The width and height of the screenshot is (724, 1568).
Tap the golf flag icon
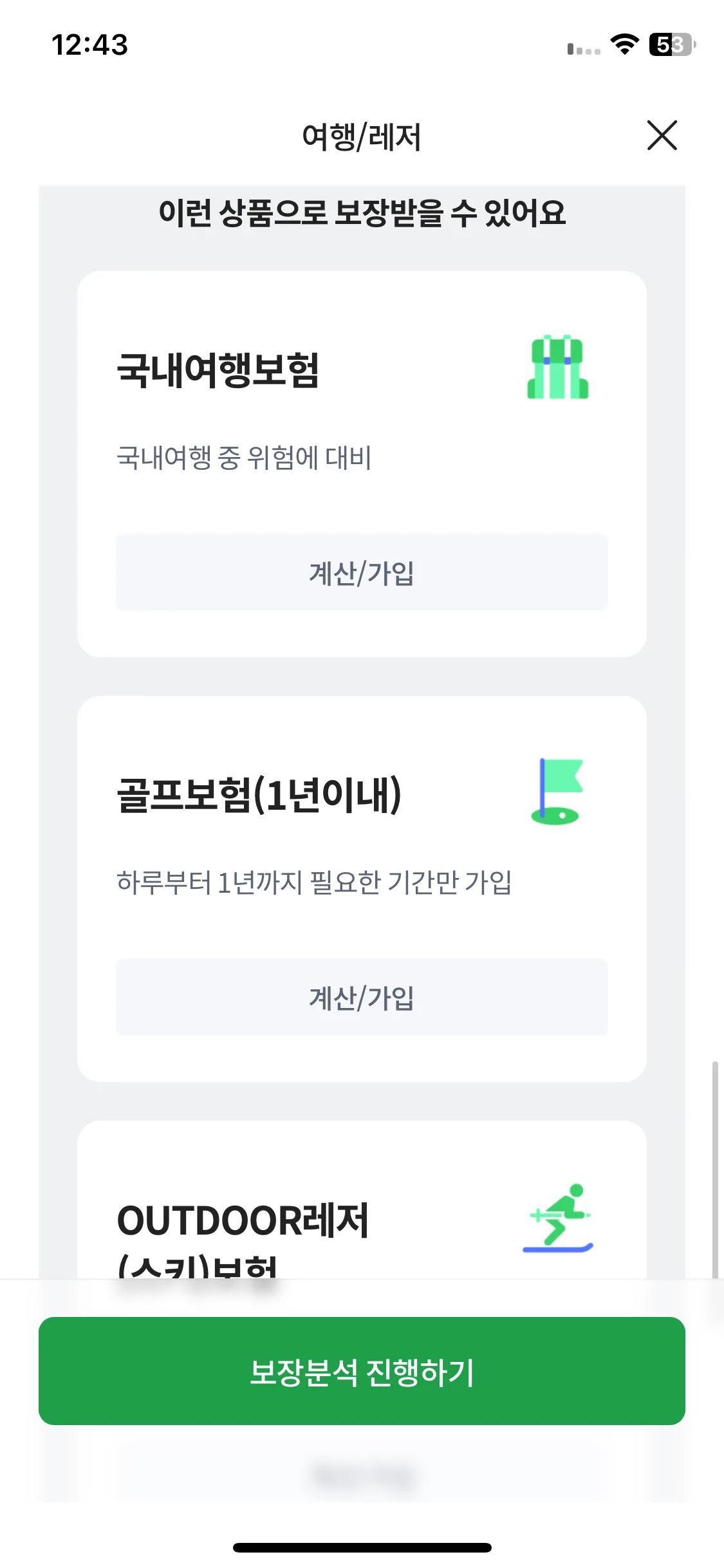pyautogui.click(x=557, y=792)
